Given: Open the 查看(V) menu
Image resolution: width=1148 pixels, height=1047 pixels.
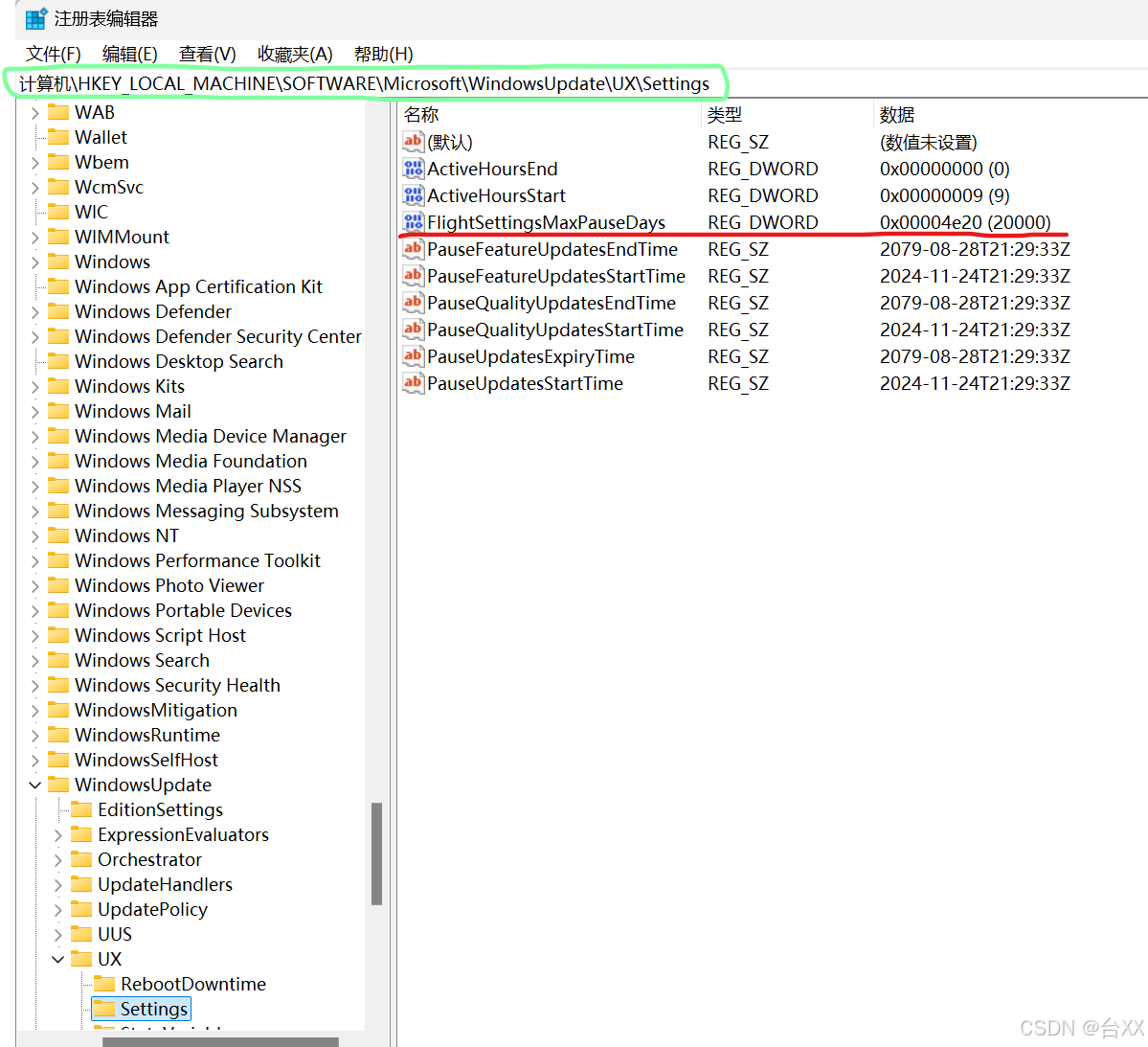Looking at the screenshot, I should pyautogui.click(x=207, y=55).
